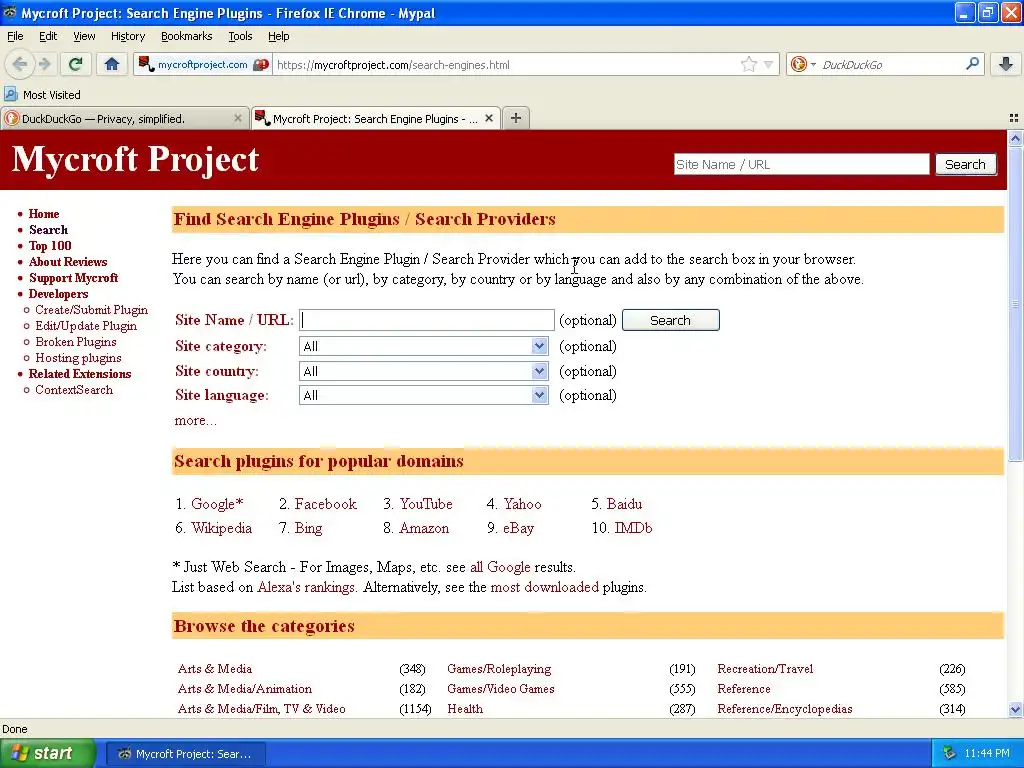1024x768 pixels.
Task: Click the search magnifier in DuckDuckGo box
Action: pos(972,64)
